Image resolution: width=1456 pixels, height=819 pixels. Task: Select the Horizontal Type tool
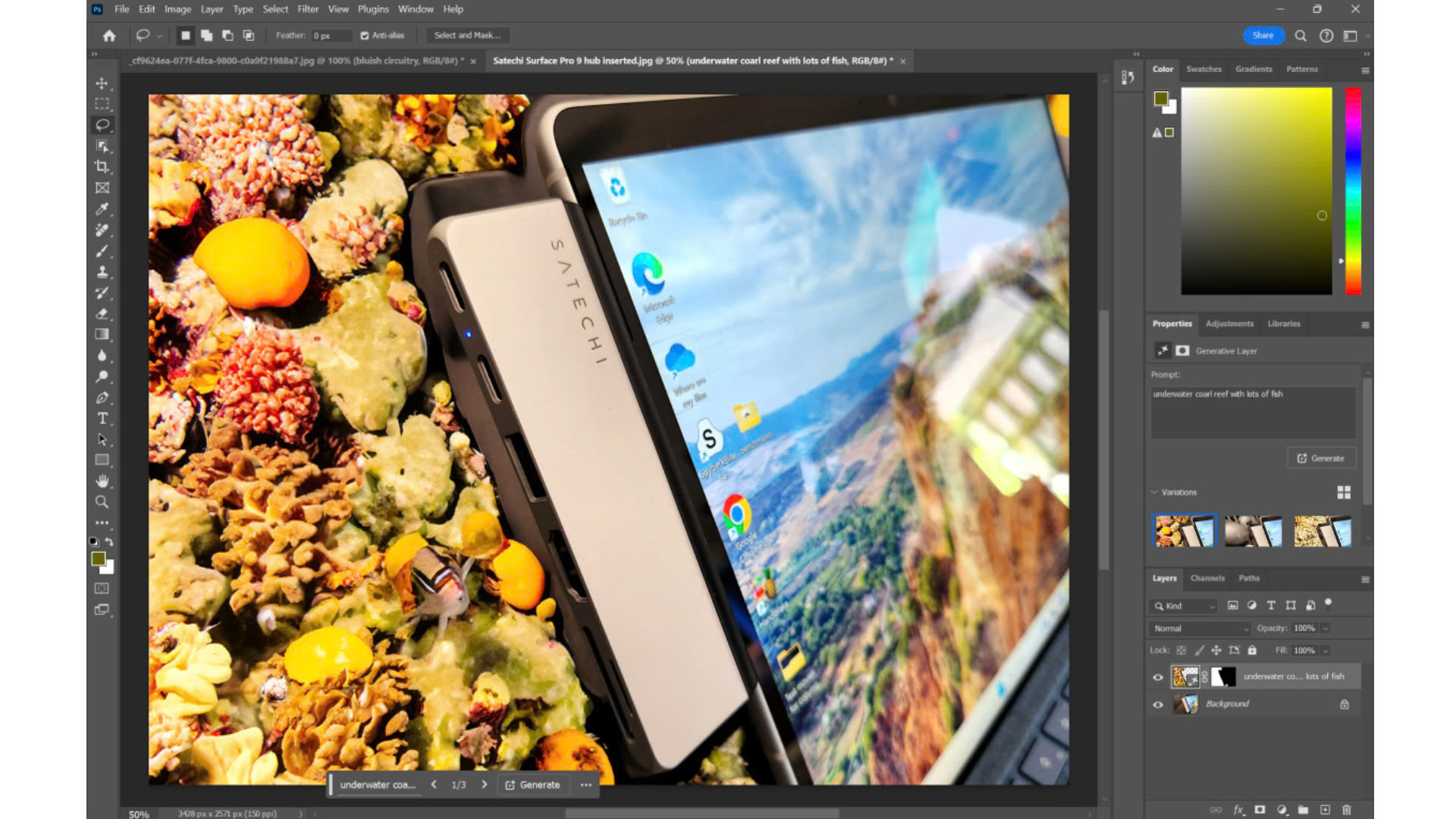(102, 419)
